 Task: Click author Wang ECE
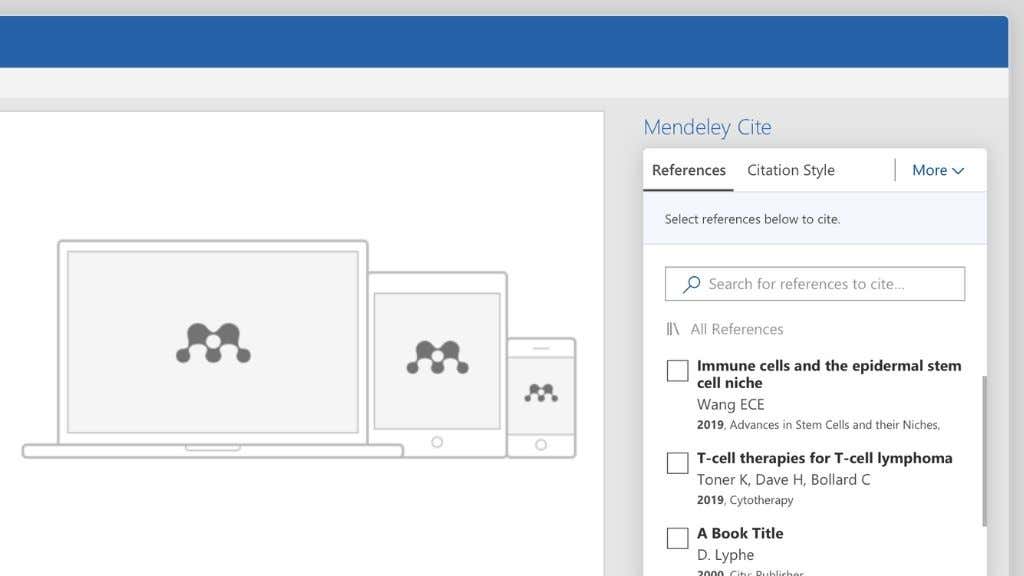click(x=730, y=405)
